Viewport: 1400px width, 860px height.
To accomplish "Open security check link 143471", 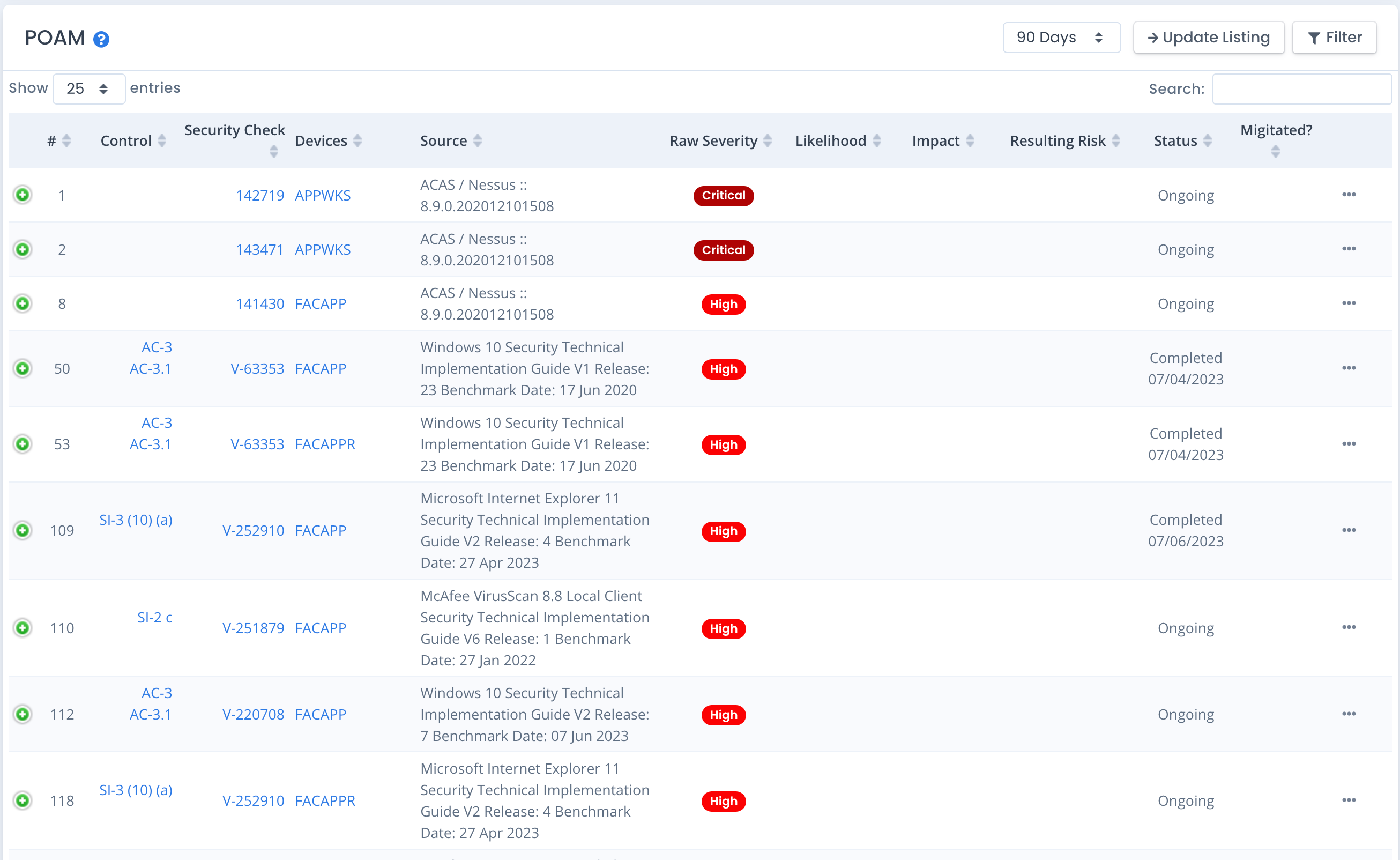I will (x=260, y=250).
